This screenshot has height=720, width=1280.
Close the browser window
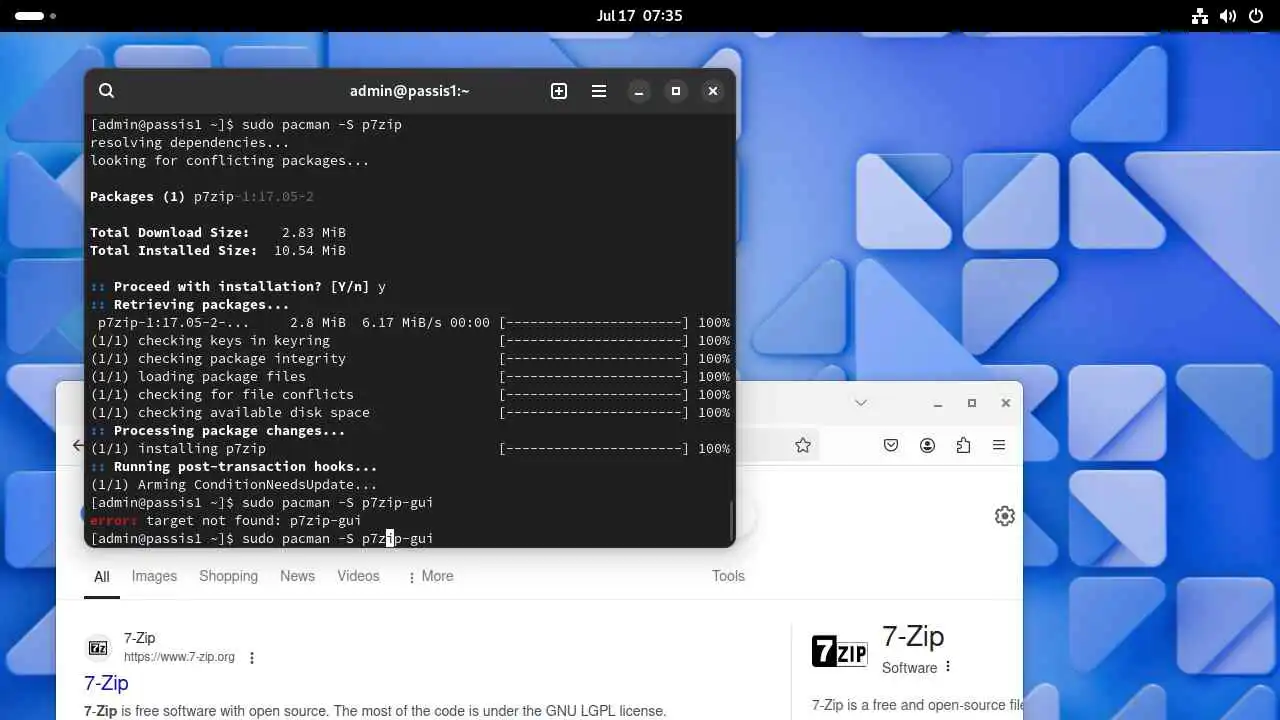pyautogui.click(x=1006, y=403)
